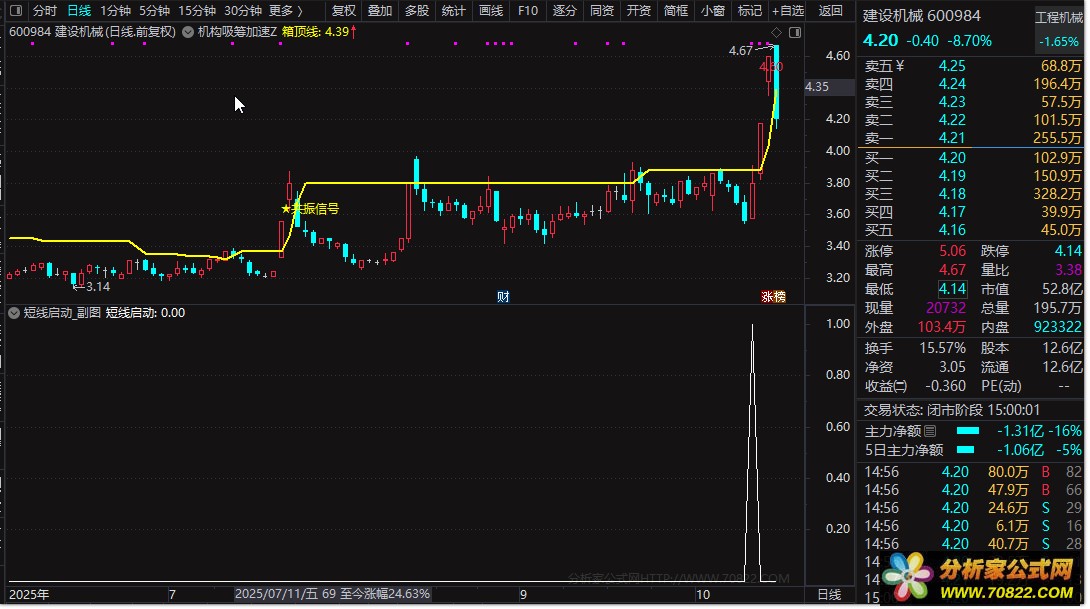Click the ¥ symbol beside 卖五

click(899, 67)
